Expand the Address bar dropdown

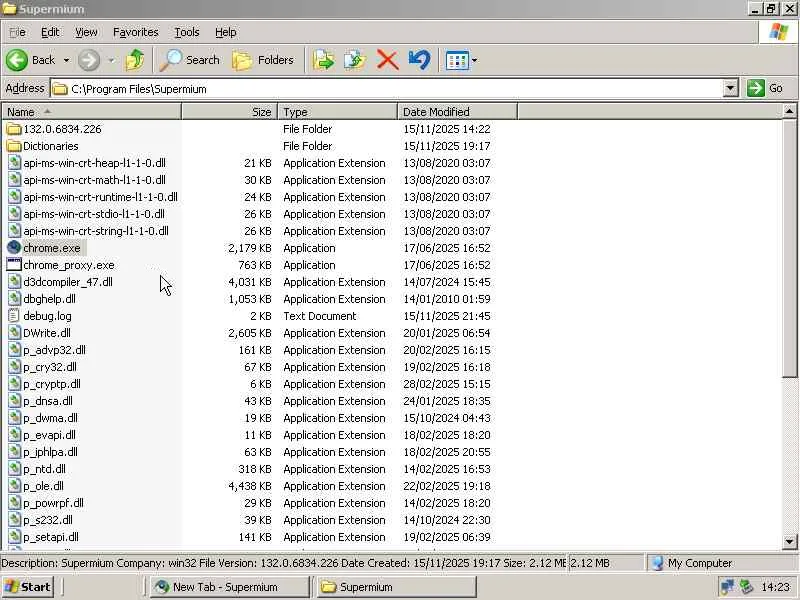tap(731, 89)
